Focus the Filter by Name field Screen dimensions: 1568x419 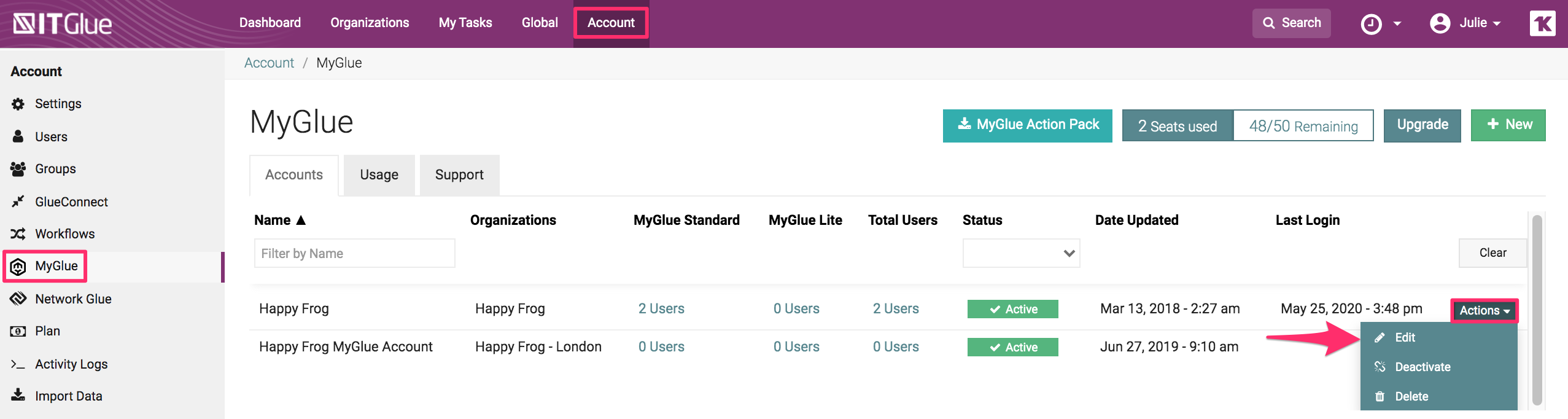coord(354,253)
